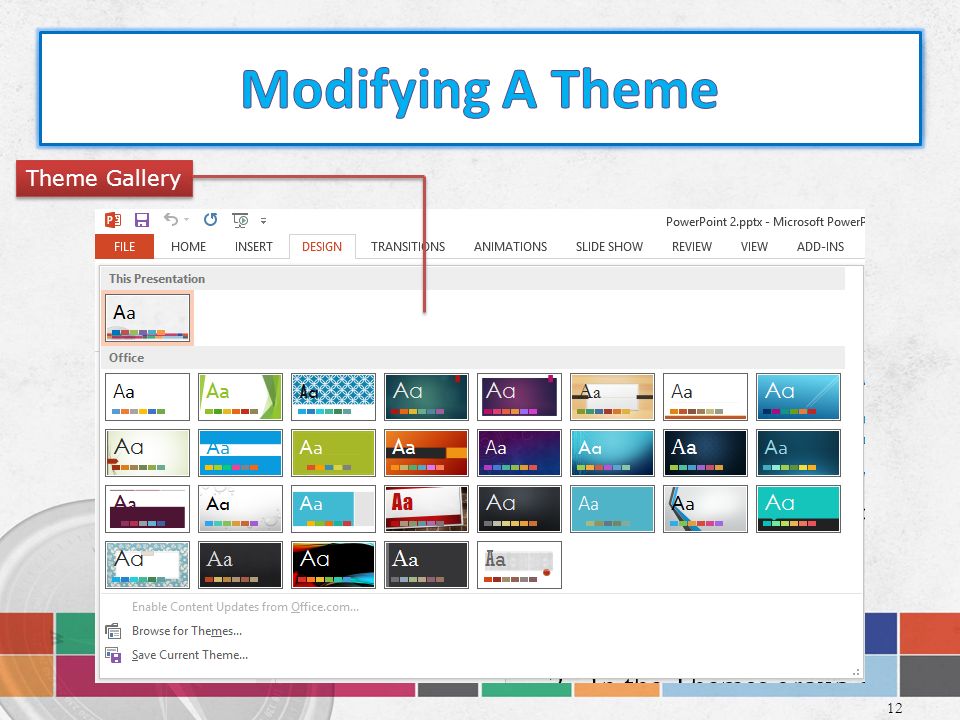Image resolution: width=960 pixels, height=720 pixels.
Task: Open the undo history dropdown arrow
Action: click(x=186, y=219)
